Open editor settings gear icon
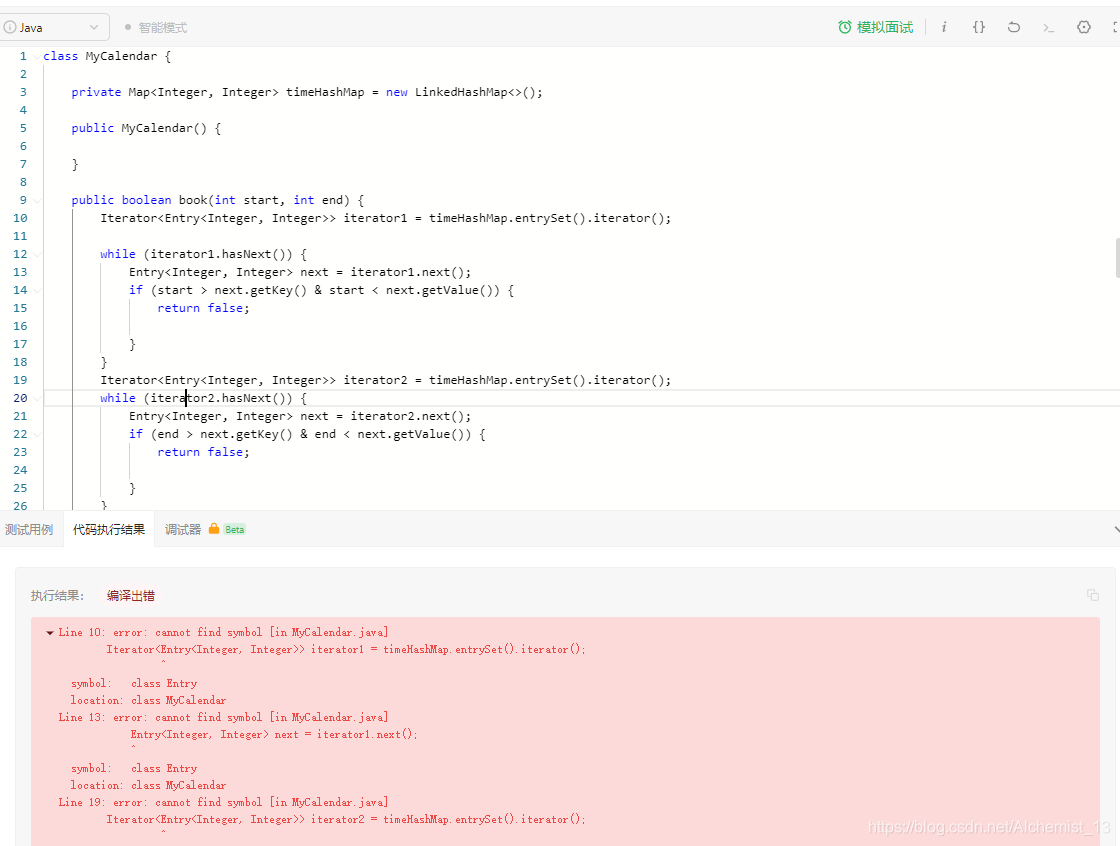The width and height of the screenshot is (1120, 846). tap(1084, 27)
